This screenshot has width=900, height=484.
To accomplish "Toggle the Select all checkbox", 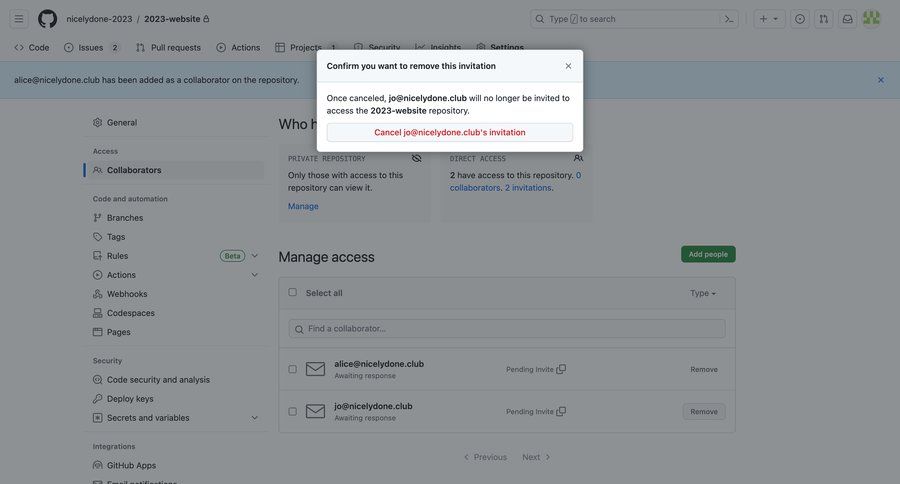I will point(293,292).
